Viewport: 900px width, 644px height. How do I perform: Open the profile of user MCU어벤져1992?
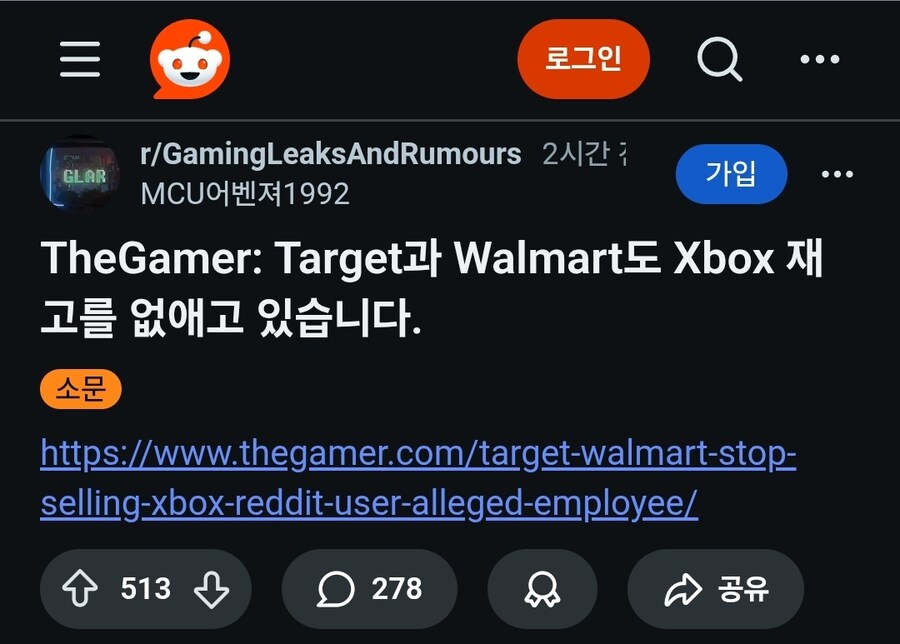[245, 194]
